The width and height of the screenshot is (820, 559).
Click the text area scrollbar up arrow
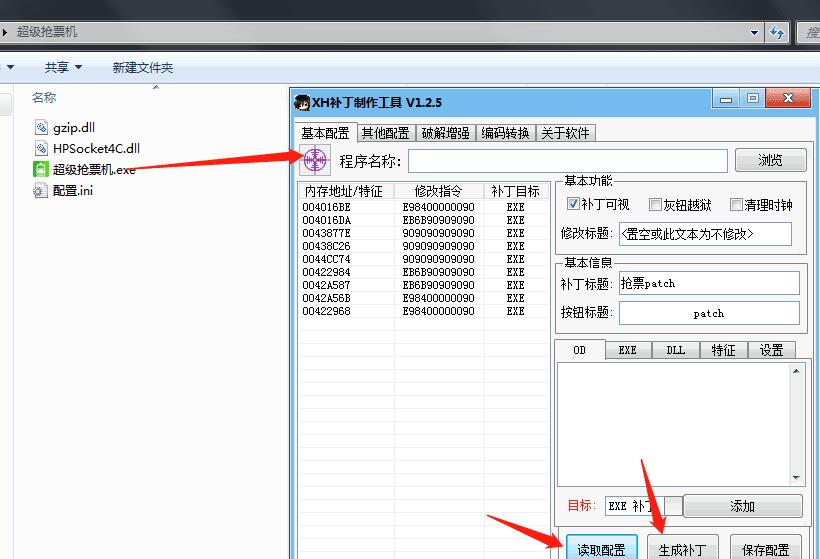(x=796, y=371)
